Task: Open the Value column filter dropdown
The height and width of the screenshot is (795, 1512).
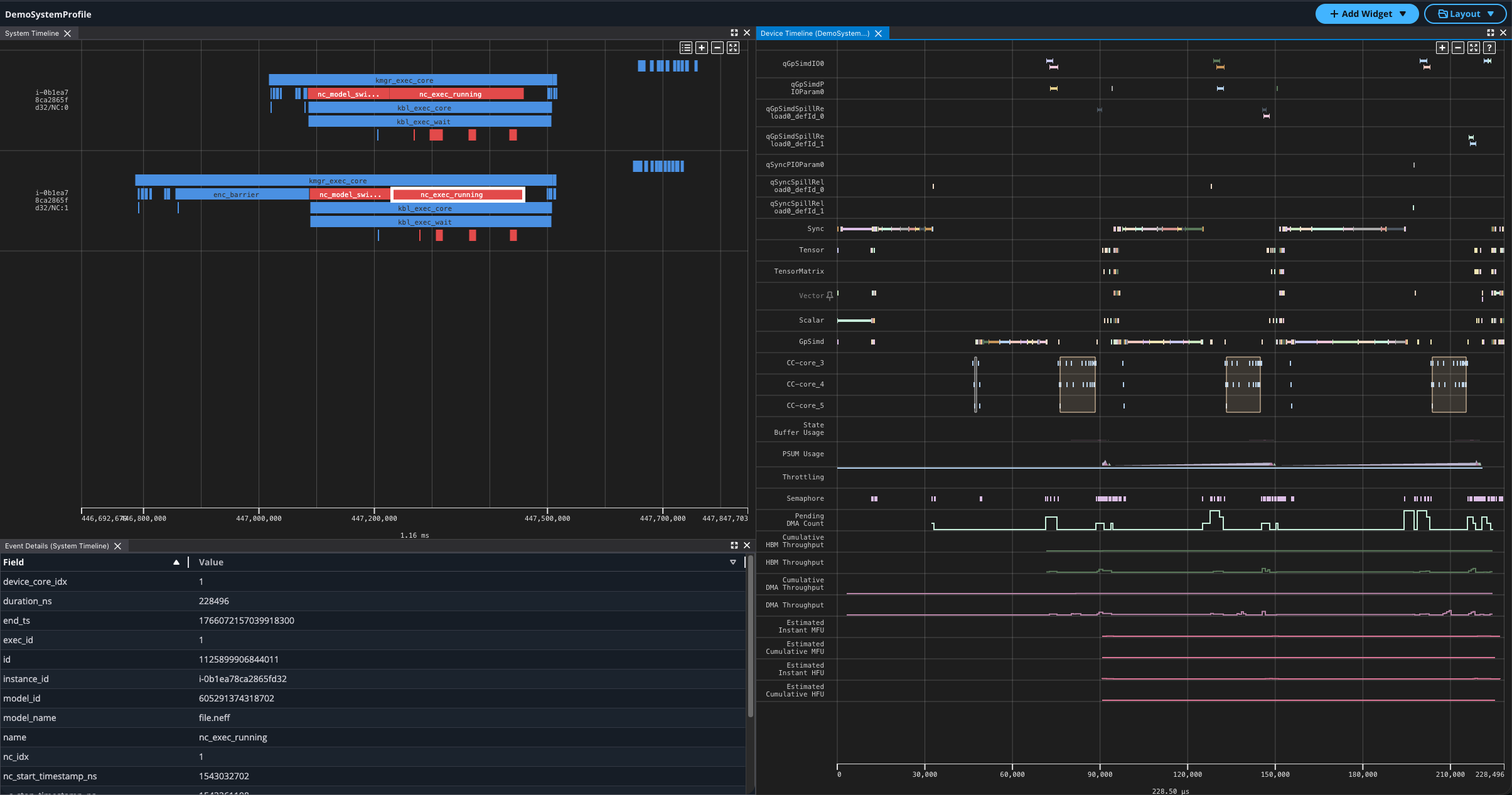Action: tap(732, 562)
